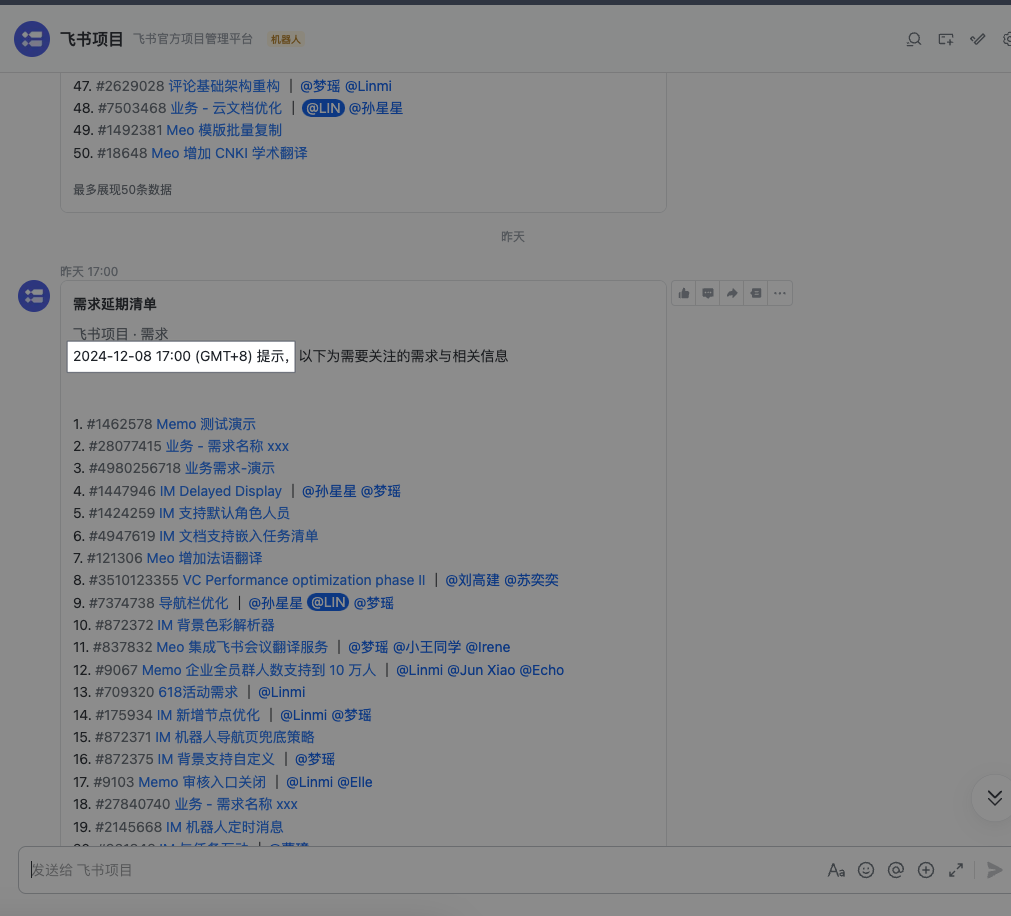Click the 飞书项目 avatar in the chat header
This screenshot has height=916, width=1011.
click(x=32, y=39)
